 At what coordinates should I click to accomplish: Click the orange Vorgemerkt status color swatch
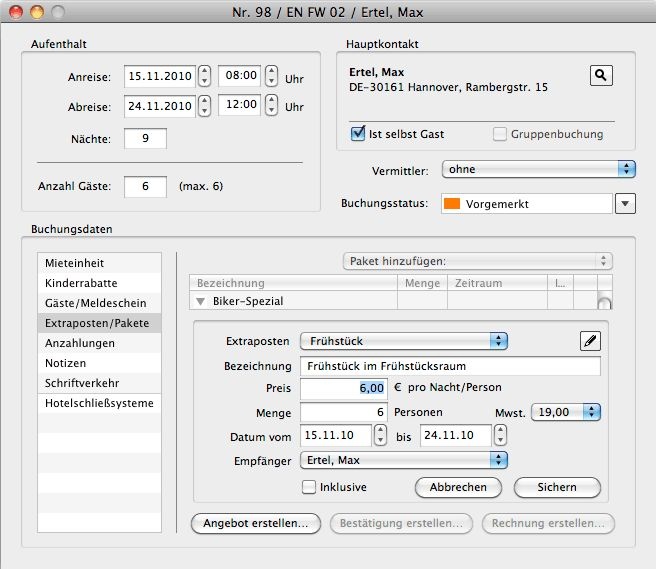pos(451,204)
